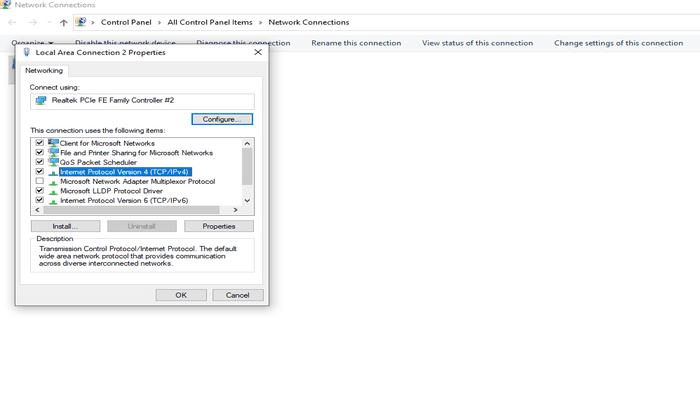Click the items list scroll right arrow
This screenshot has width=700, height=394.
click(x=235, y=210)
